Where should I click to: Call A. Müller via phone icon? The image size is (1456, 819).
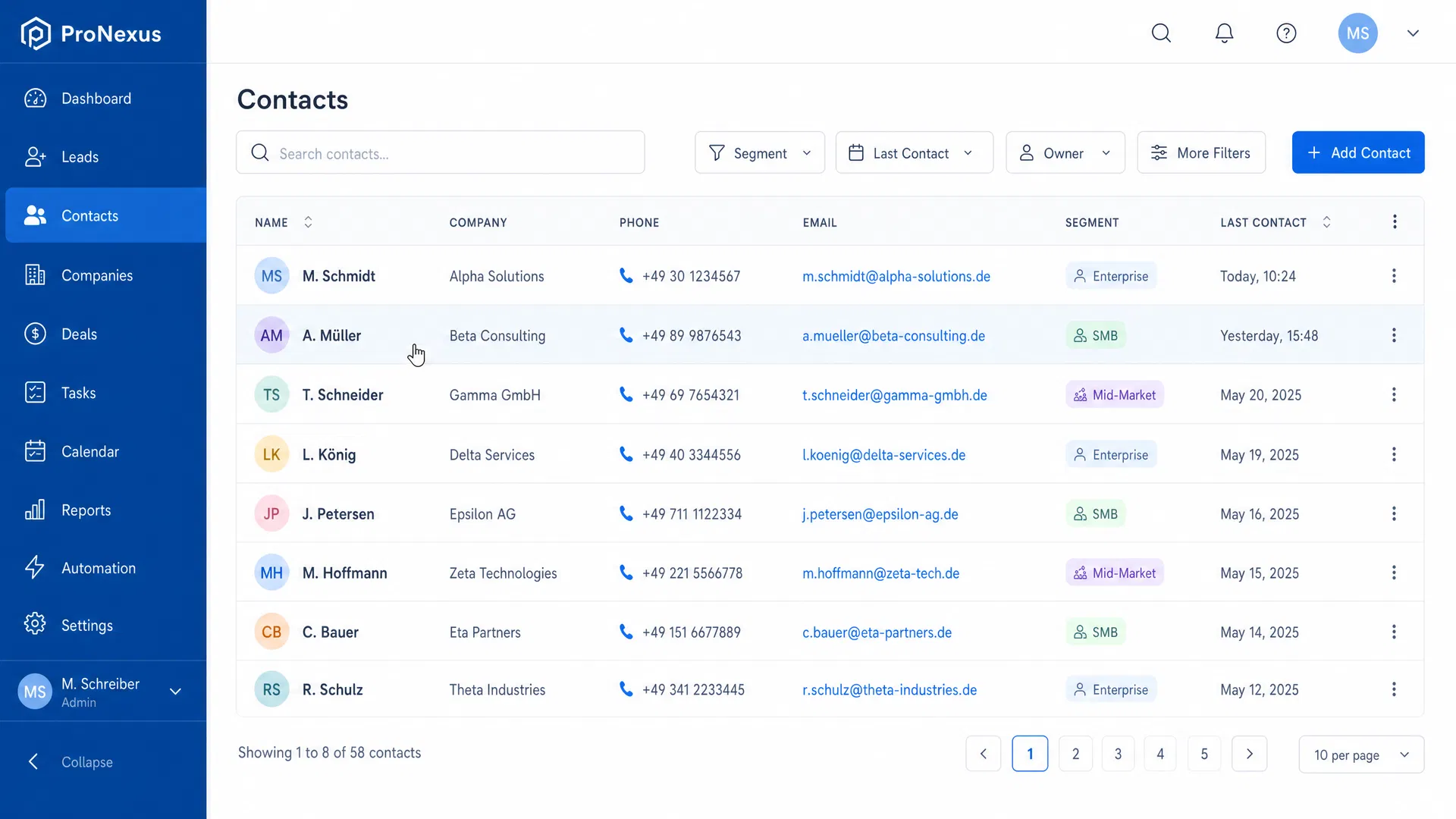(x=626, y=334)
